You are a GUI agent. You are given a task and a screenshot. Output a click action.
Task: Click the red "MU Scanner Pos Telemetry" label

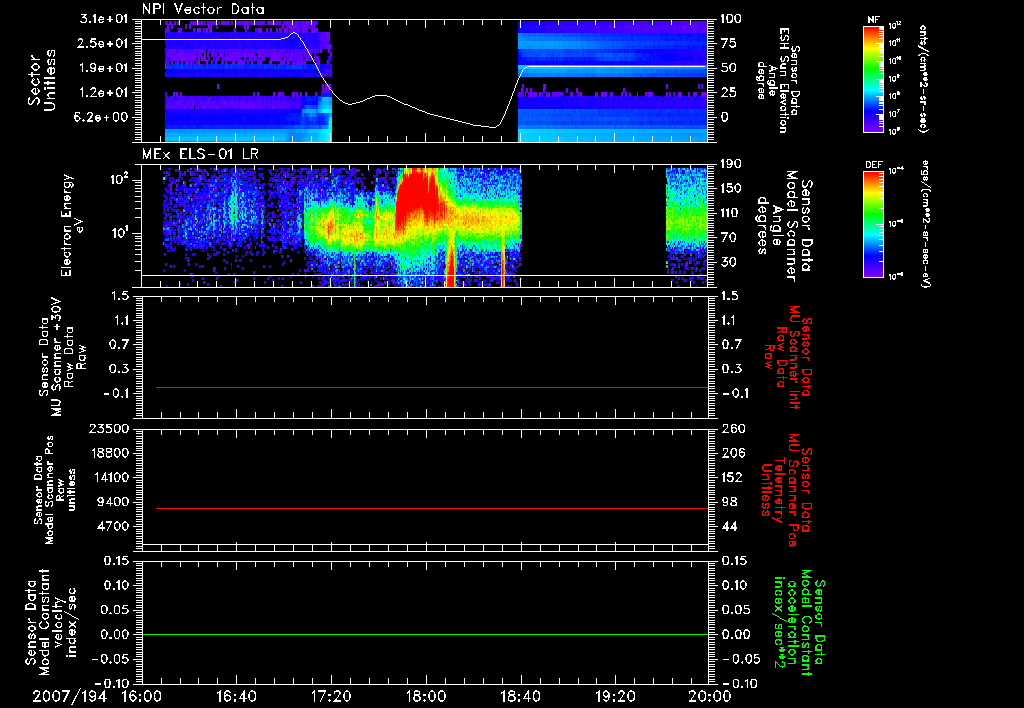click(787, 490)
